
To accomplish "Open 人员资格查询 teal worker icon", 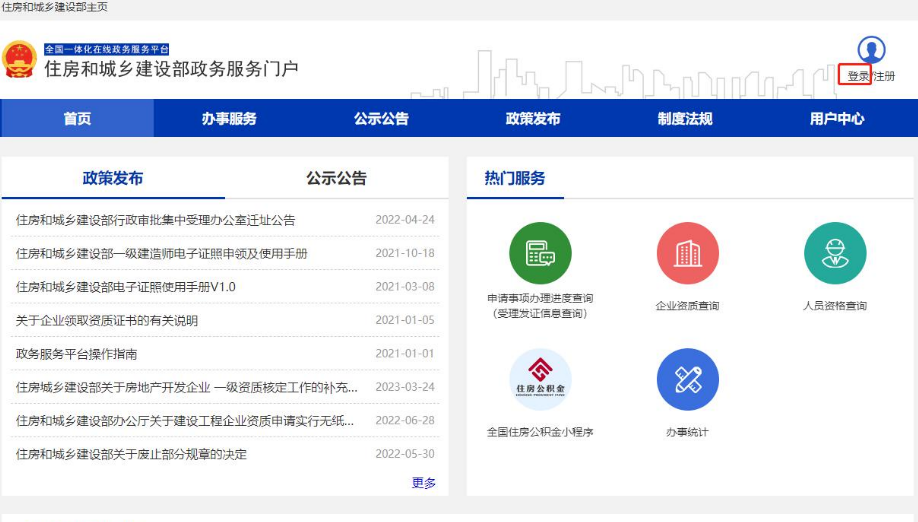I will point(835,253).
